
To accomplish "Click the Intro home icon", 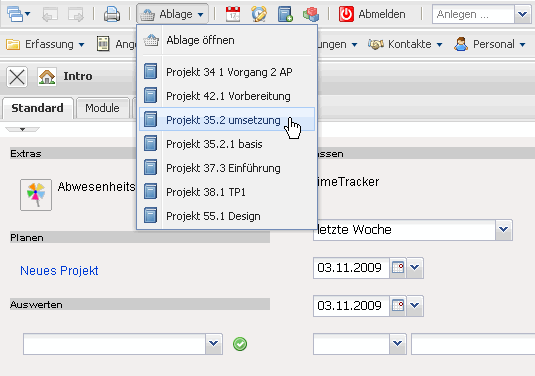I will [47, 76].
